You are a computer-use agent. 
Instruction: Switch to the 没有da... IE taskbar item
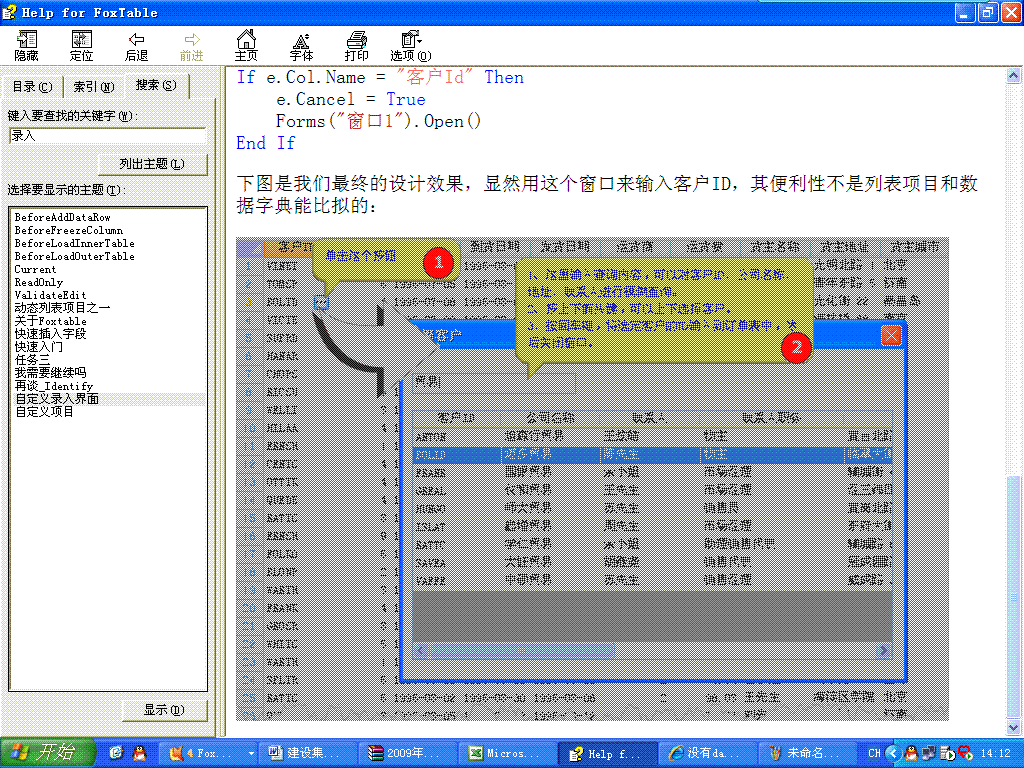point(707,754)
